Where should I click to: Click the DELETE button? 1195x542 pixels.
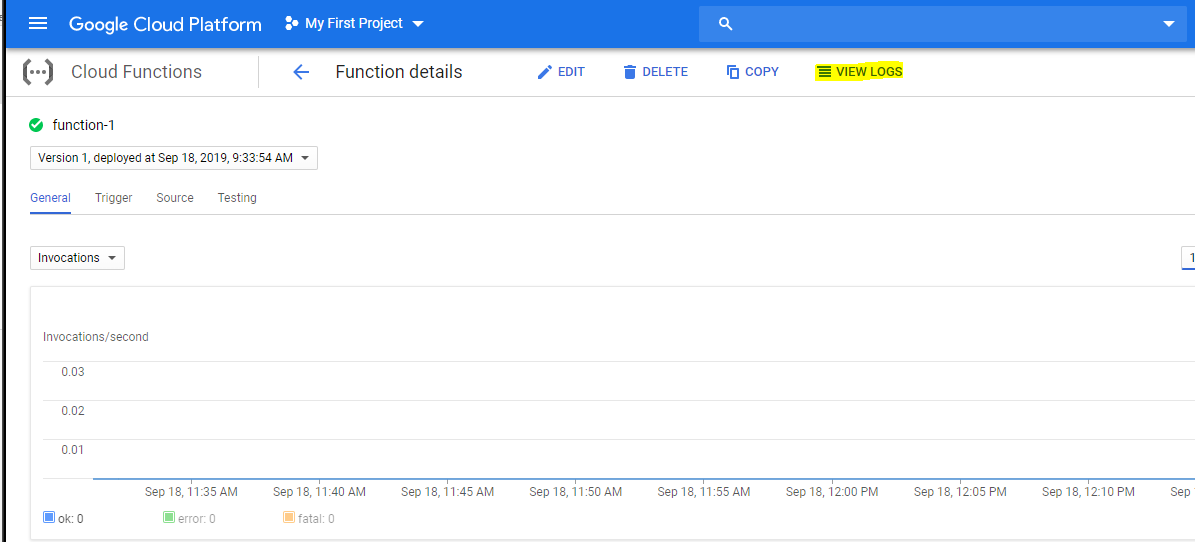click(655, 72)
